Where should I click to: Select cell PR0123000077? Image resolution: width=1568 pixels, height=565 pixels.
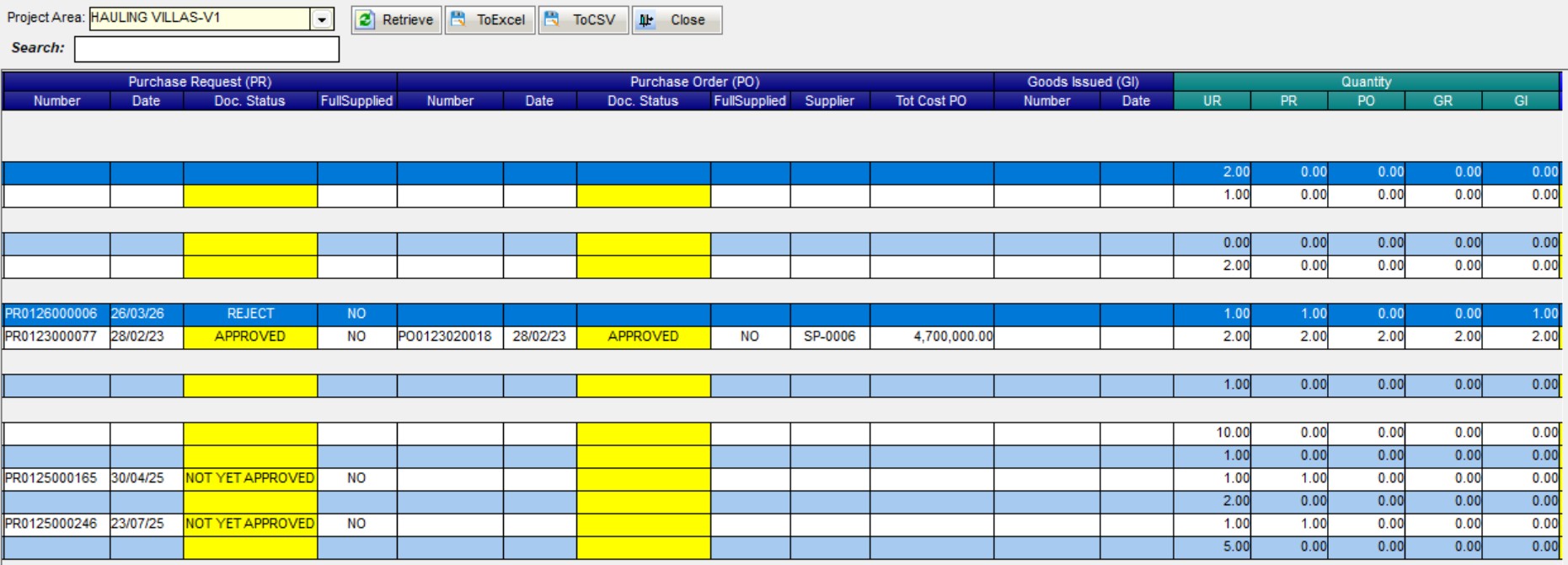point(56,336)
